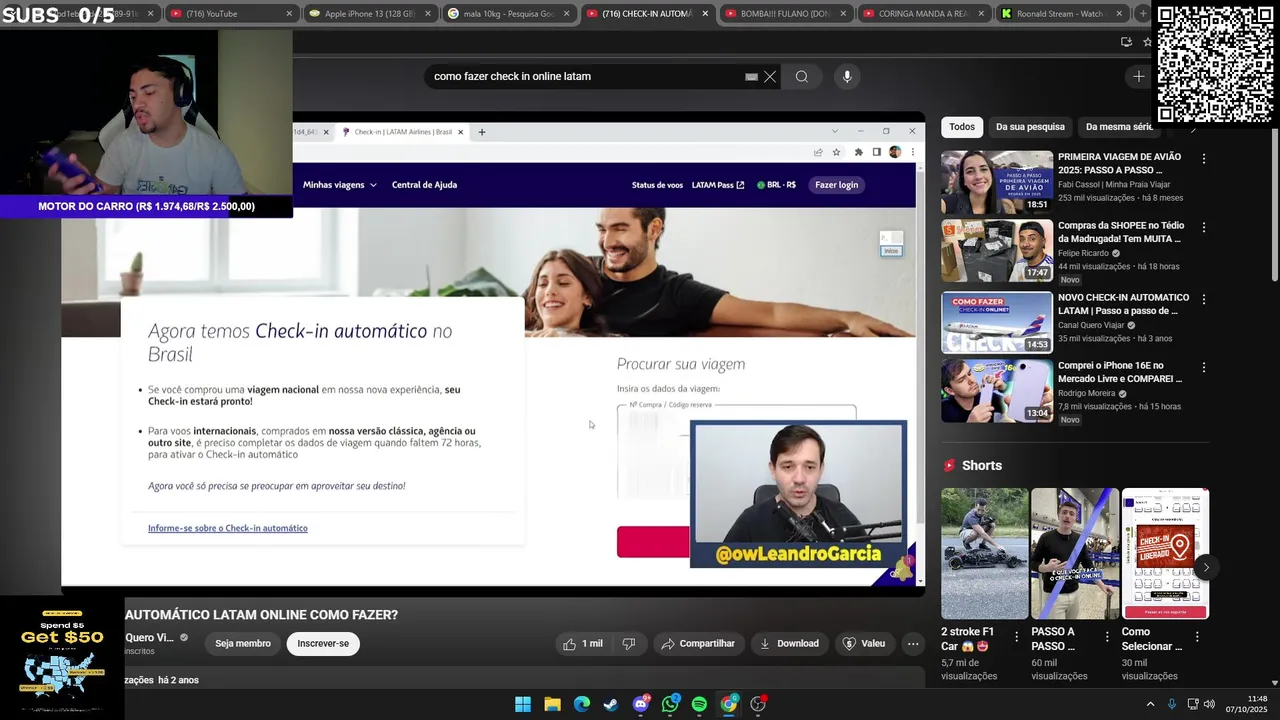Open Quero Vi... channel name
The image size is (1280, 720).
[149, 638]
